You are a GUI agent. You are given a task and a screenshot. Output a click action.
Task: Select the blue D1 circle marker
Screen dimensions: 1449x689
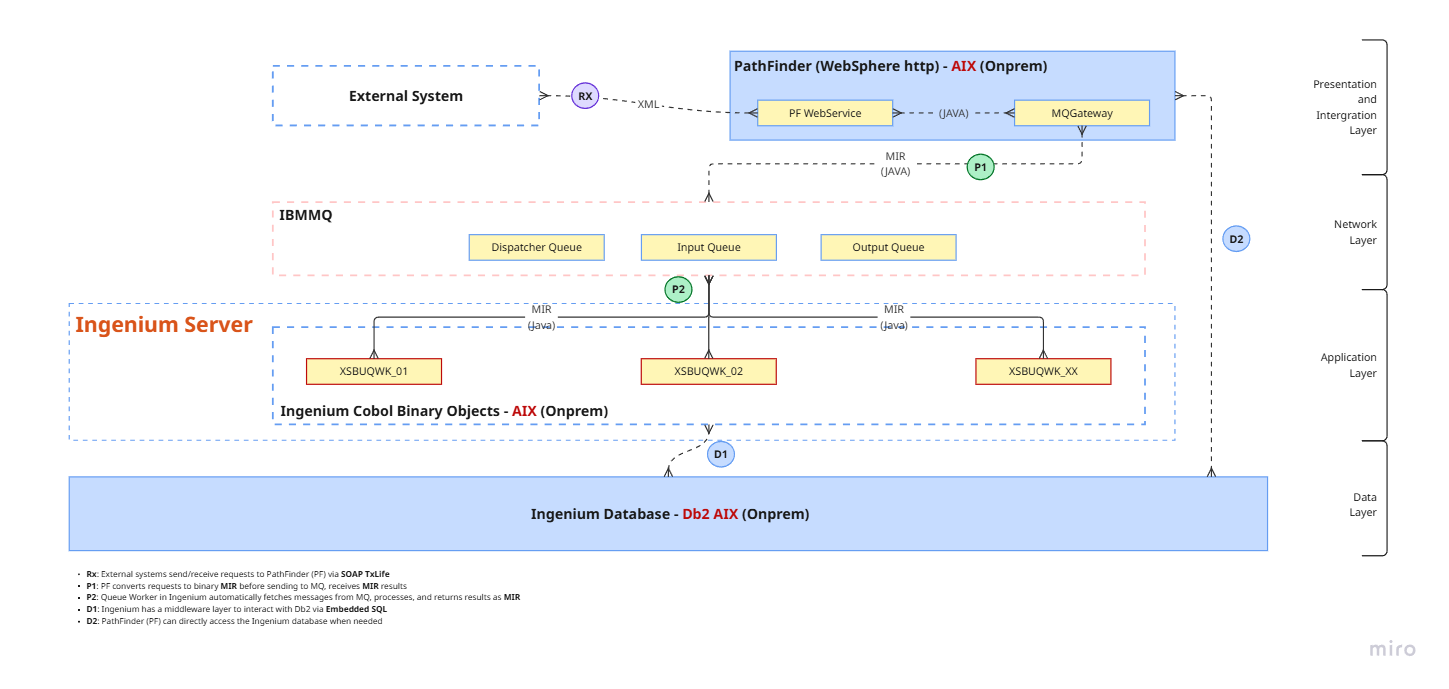(720, 455)
